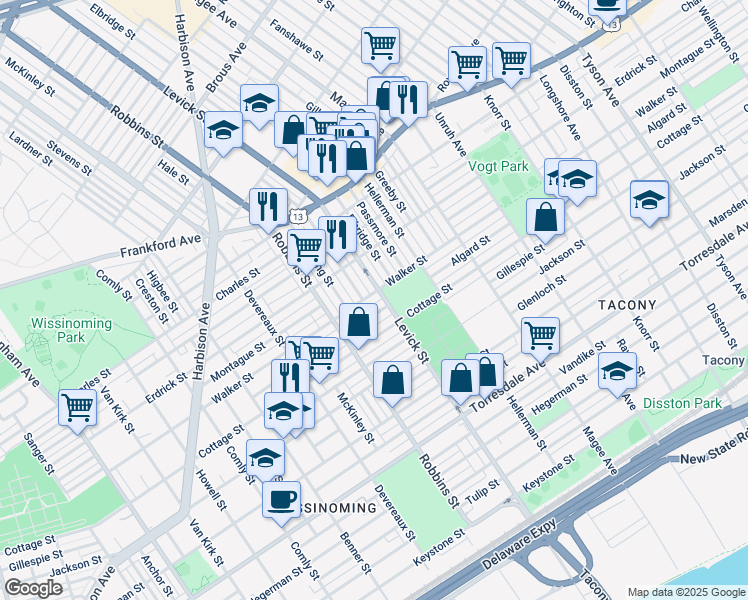Open the shopping bag marker right of McKinley St
The image size is (748, 600).
[x=392, y=381]
